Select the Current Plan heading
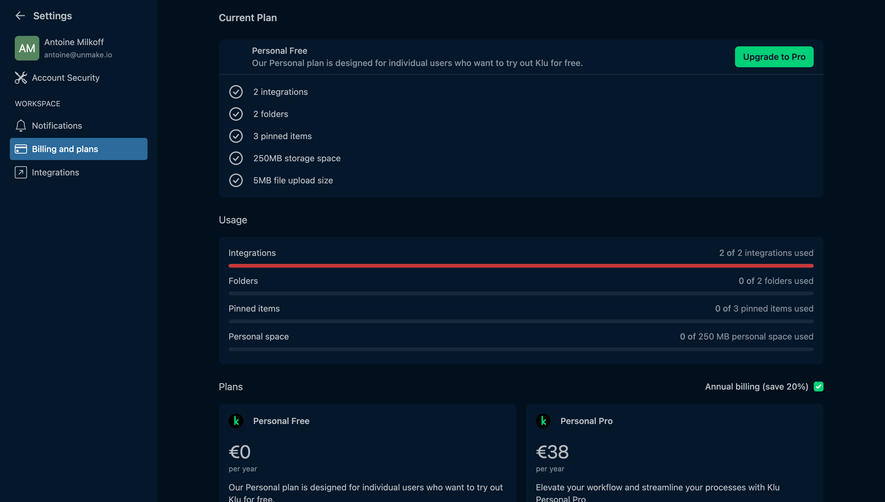This screenshot has height=502, width=885. point(248,18)
